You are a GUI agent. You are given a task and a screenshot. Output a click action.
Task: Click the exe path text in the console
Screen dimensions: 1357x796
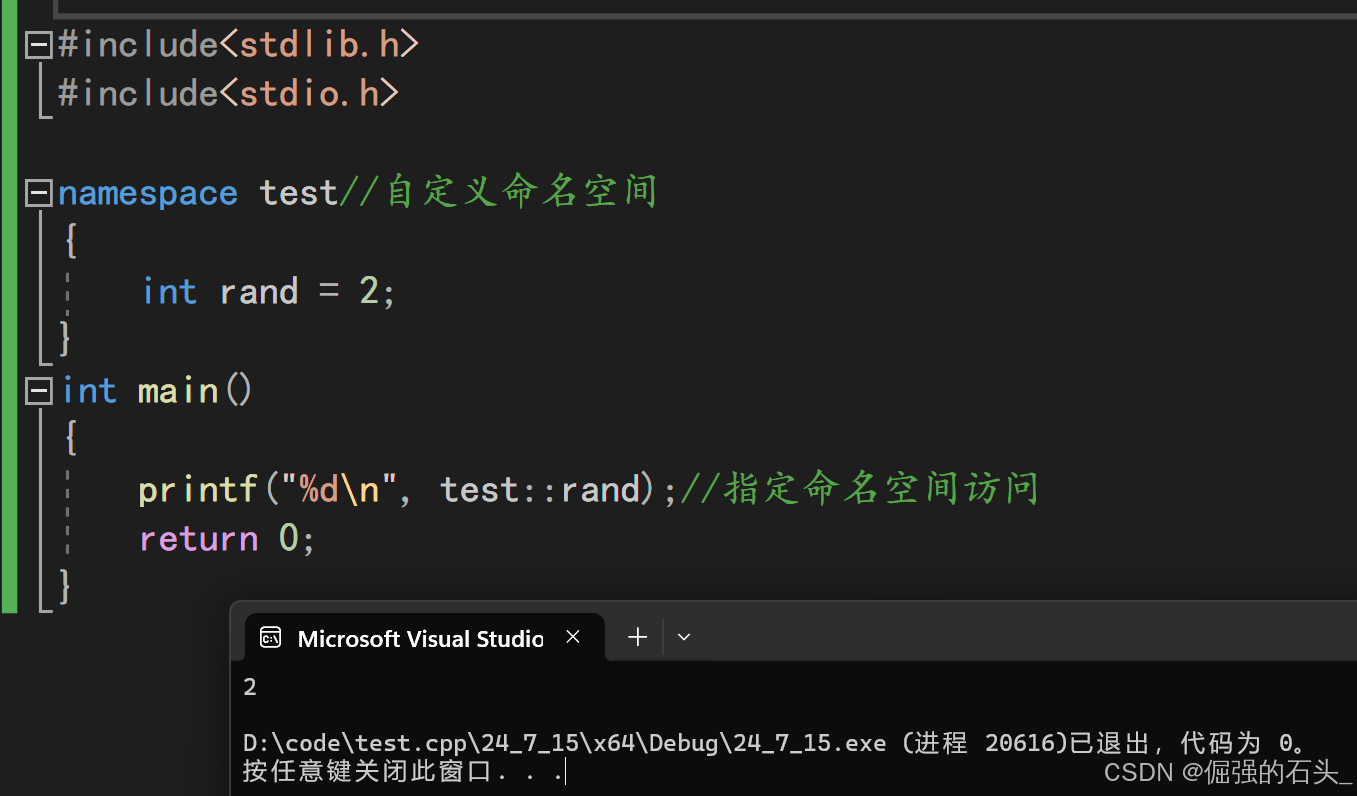point(560,742)
